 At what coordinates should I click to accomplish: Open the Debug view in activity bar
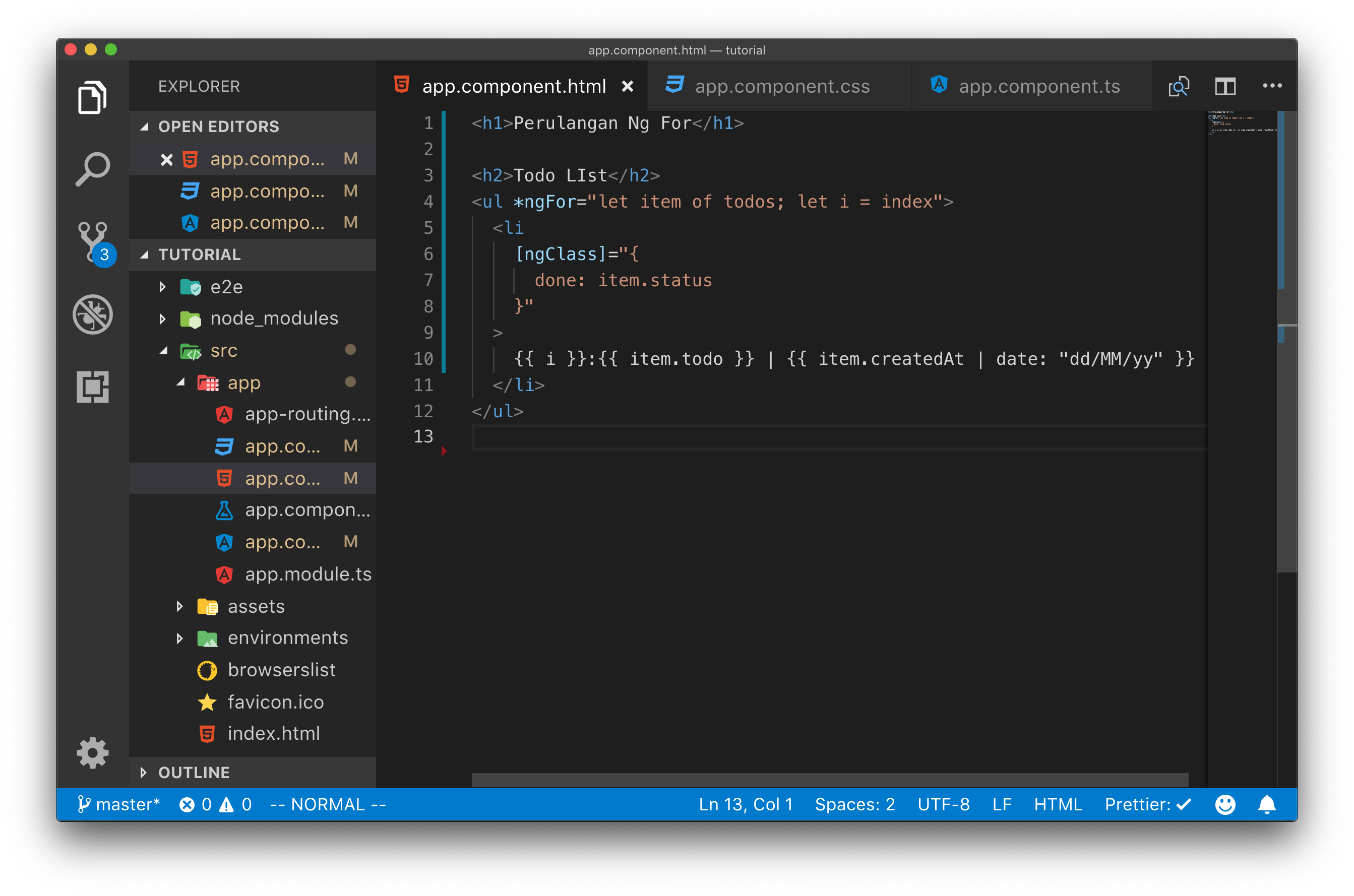[93, 314]
